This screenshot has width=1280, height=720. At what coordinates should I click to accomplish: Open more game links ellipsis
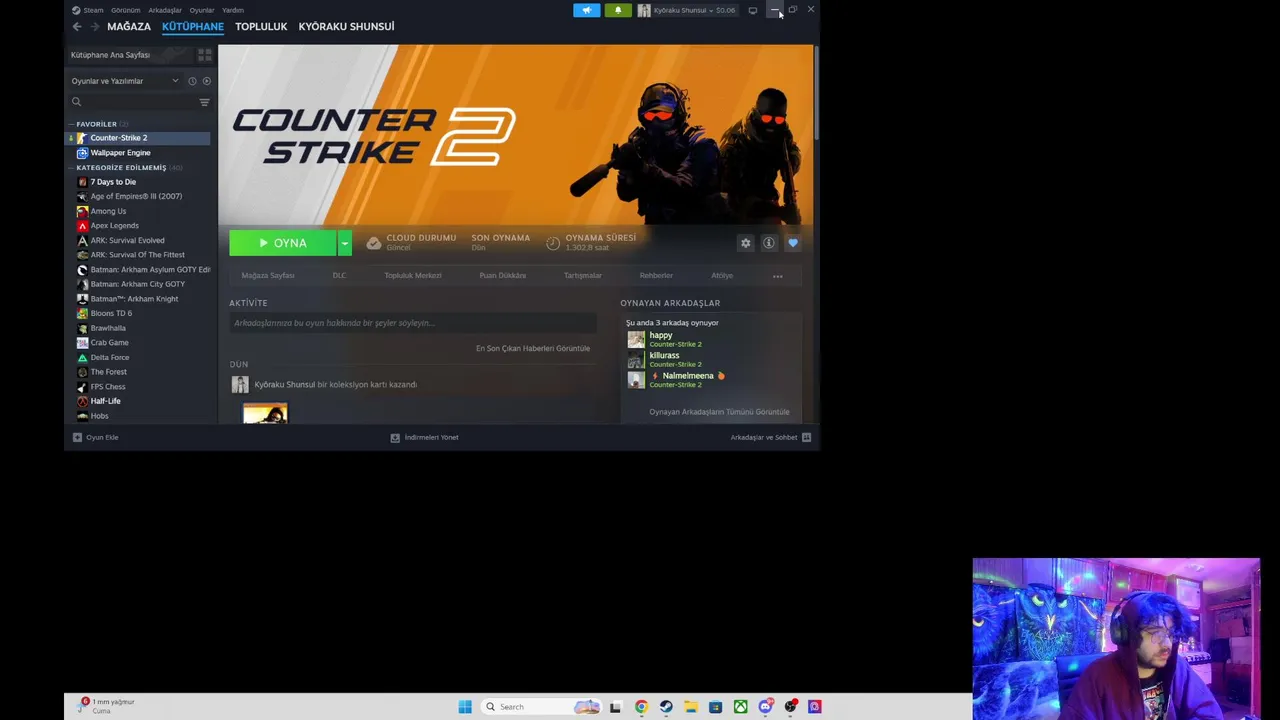(x=777, y=276)
